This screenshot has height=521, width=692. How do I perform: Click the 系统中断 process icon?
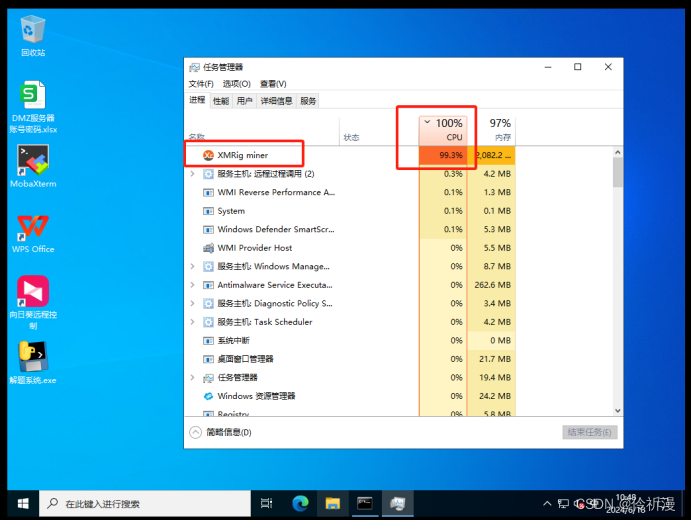coord(208,341)
